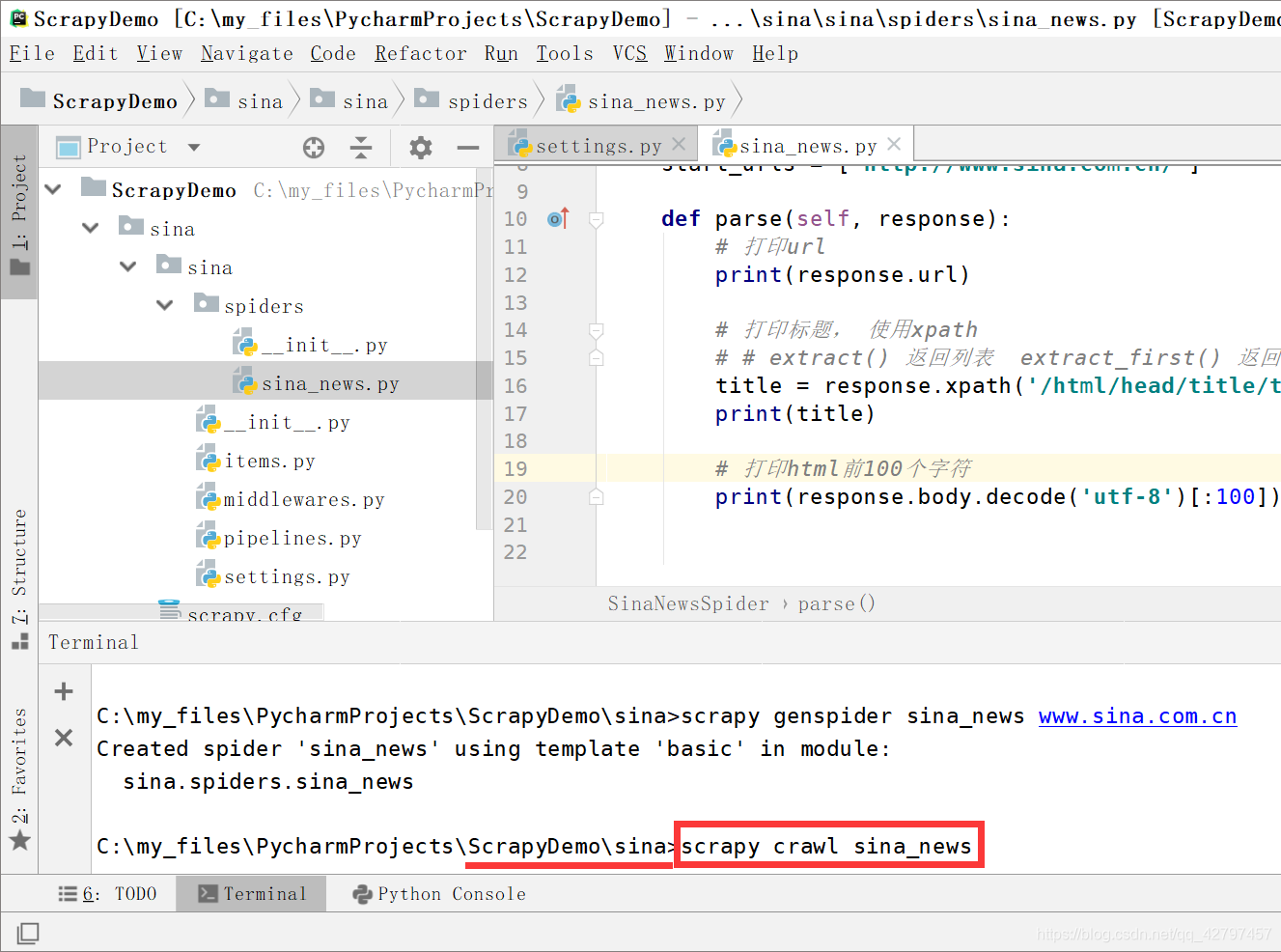
Task: Open the Run menu
Action: (x=501, y=54)
